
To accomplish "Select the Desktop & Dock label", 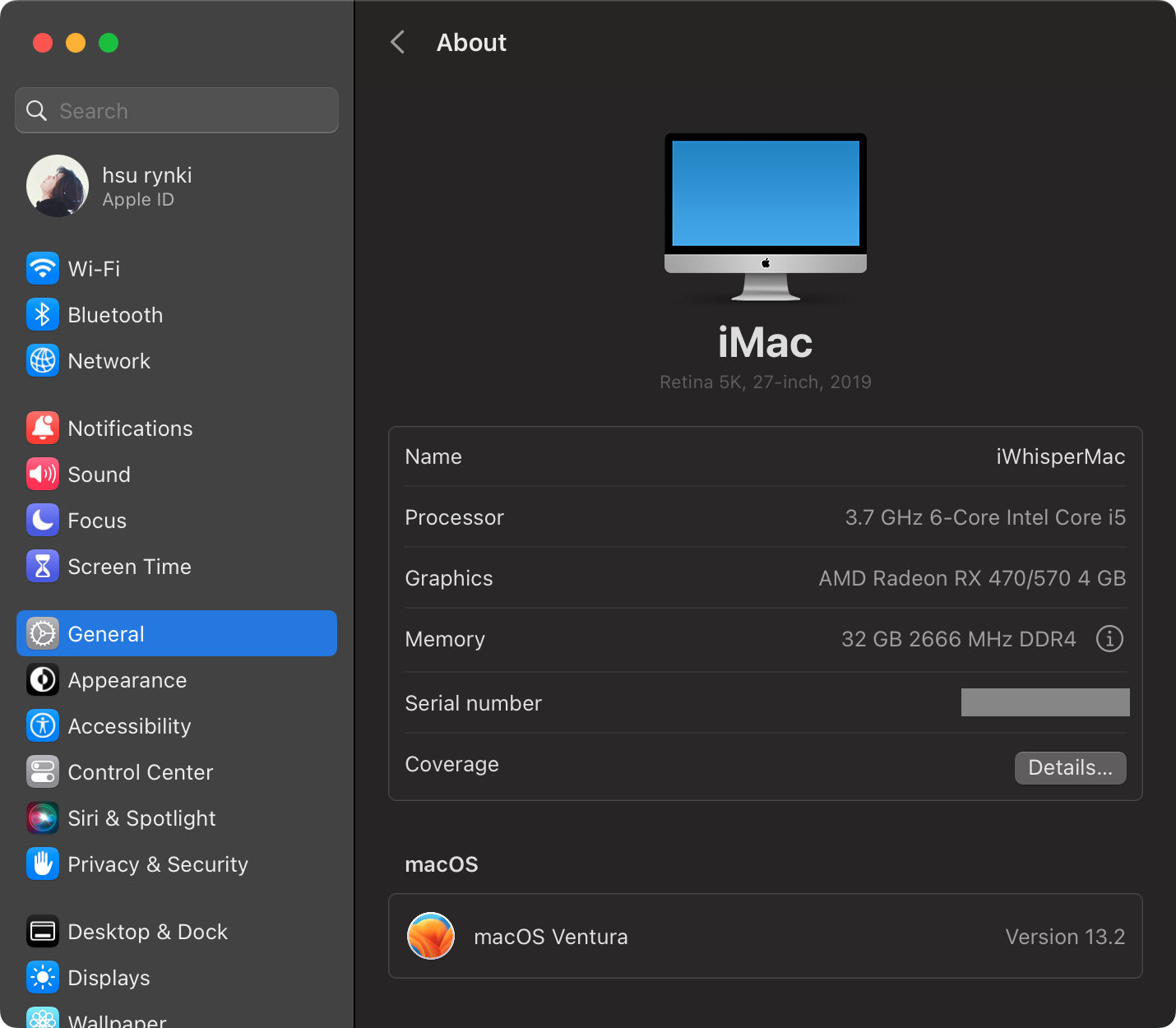I will [147, 932].
